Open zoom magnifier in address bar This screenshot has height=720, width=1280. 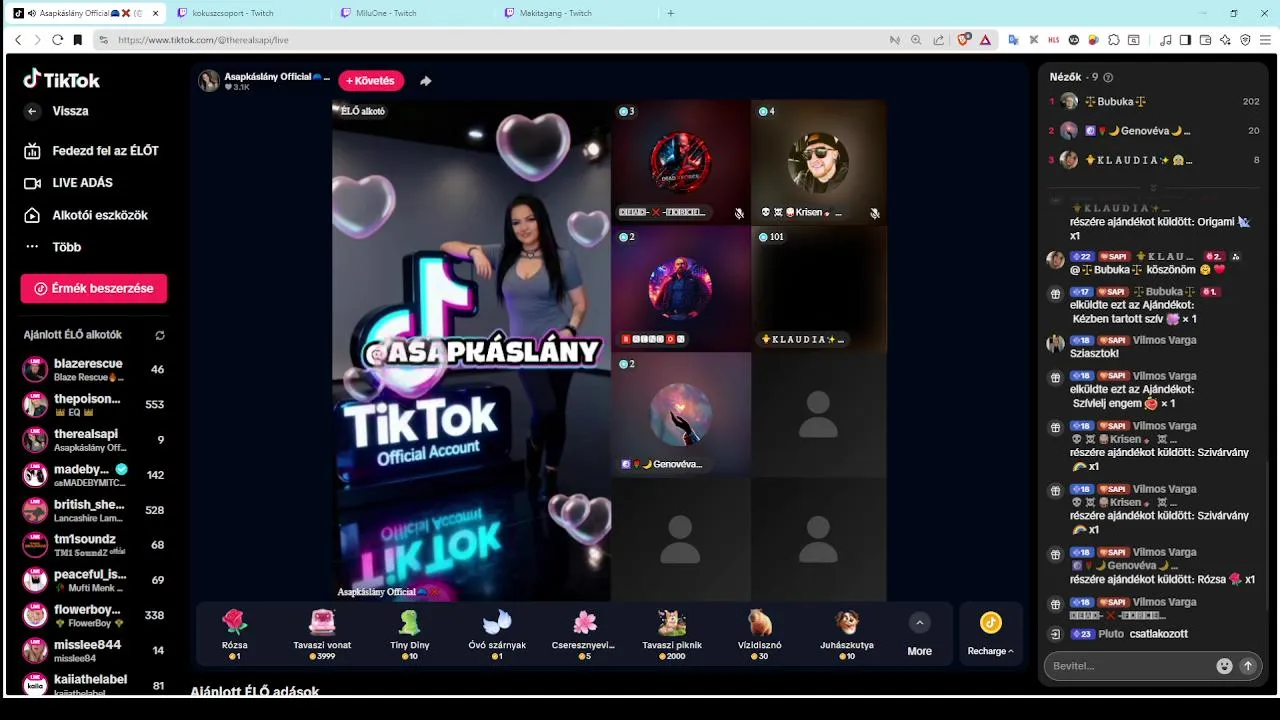coord(916,40)
